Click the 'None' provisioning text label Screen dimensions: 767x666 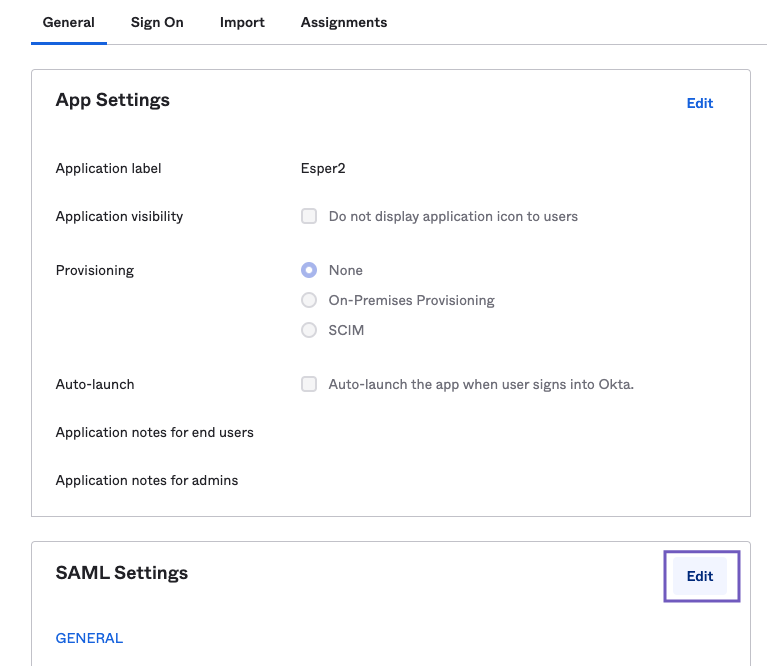pos(346,270)
